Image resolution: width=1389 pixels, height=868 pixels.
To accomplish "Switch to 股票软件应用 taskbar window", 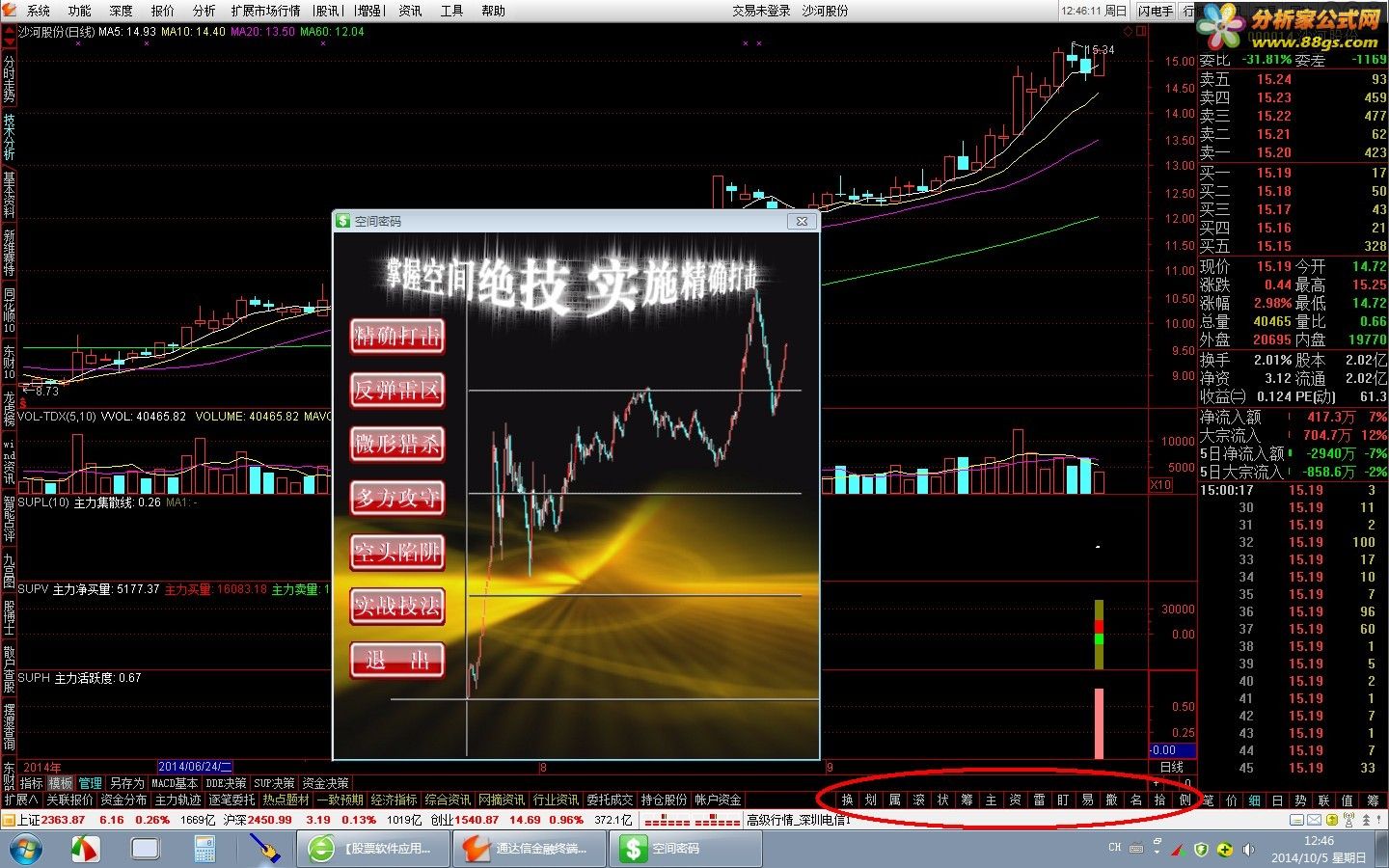I will click(x=372, y=849).
